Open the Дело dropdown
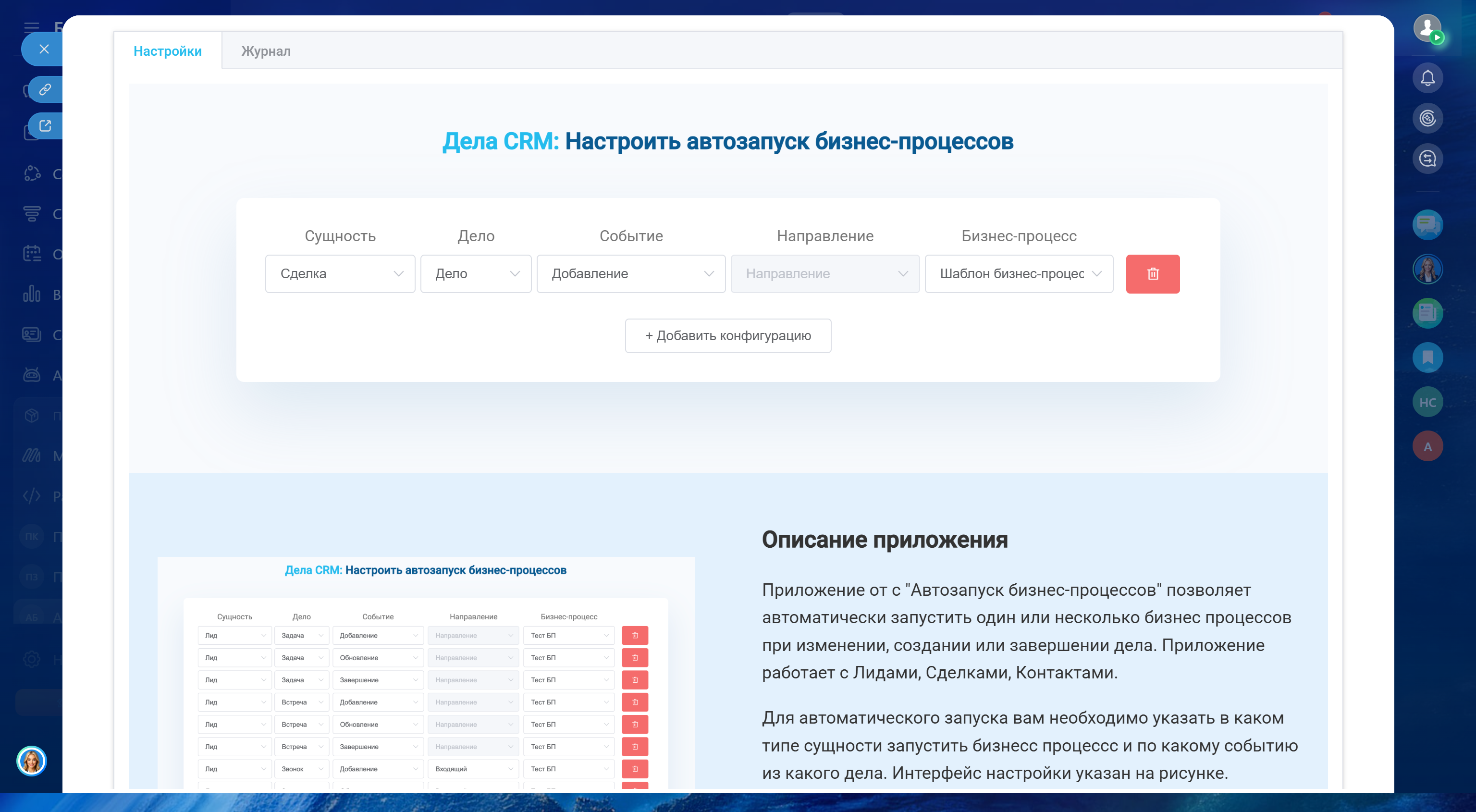The width and height of the screenshot is (1476, 812). [x=476, y=274]
